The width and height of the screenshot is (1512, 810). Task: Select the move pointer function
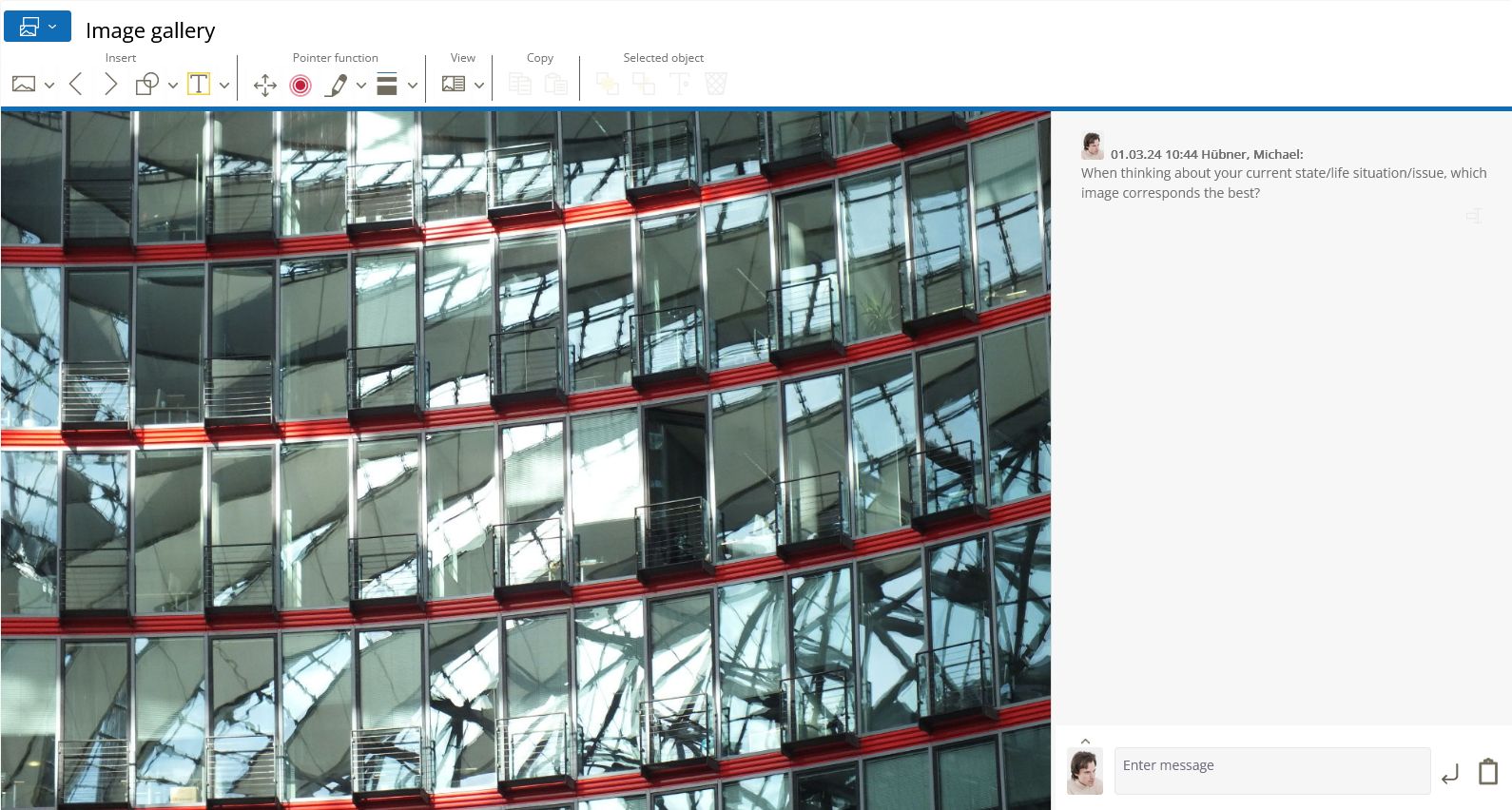coord(265,86)
